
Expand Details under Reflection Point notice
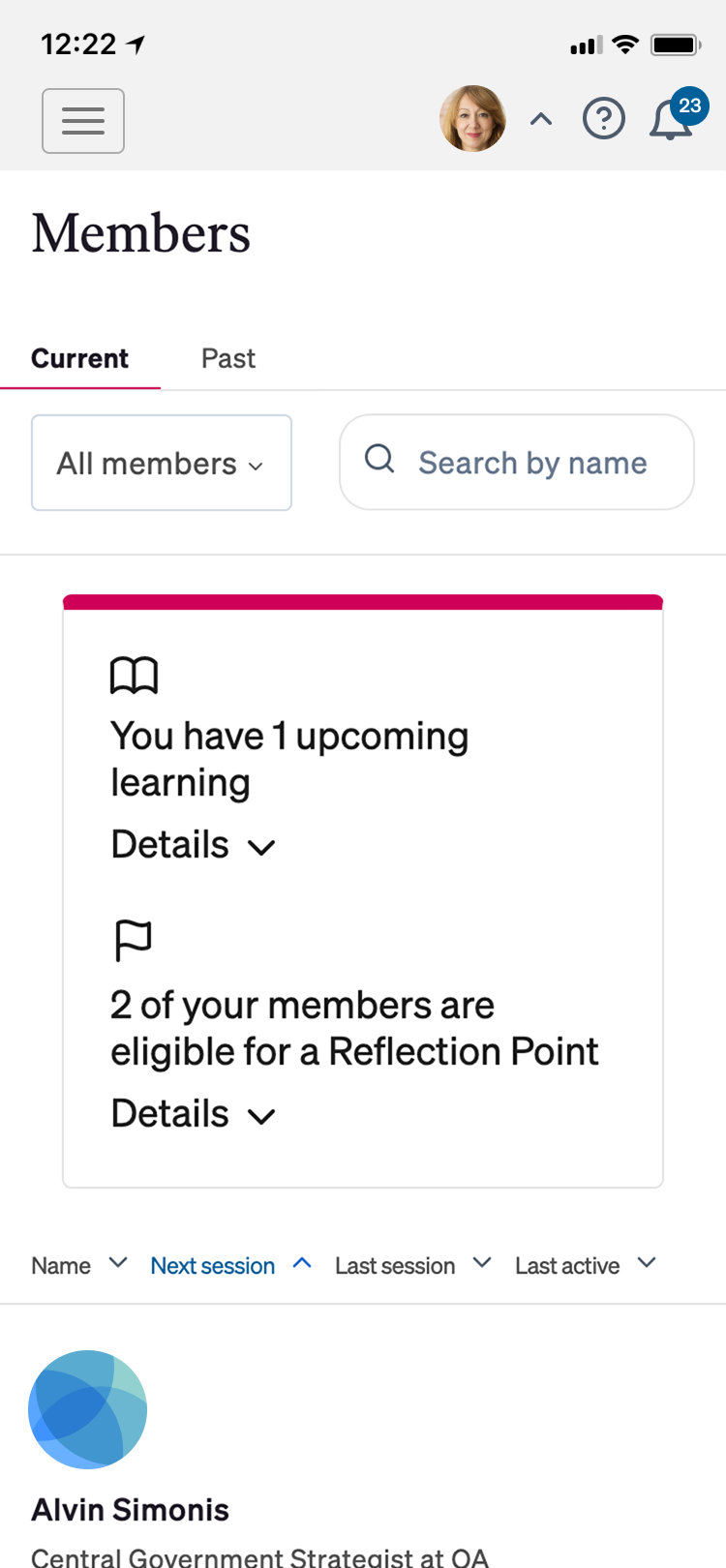point(193,1114)
